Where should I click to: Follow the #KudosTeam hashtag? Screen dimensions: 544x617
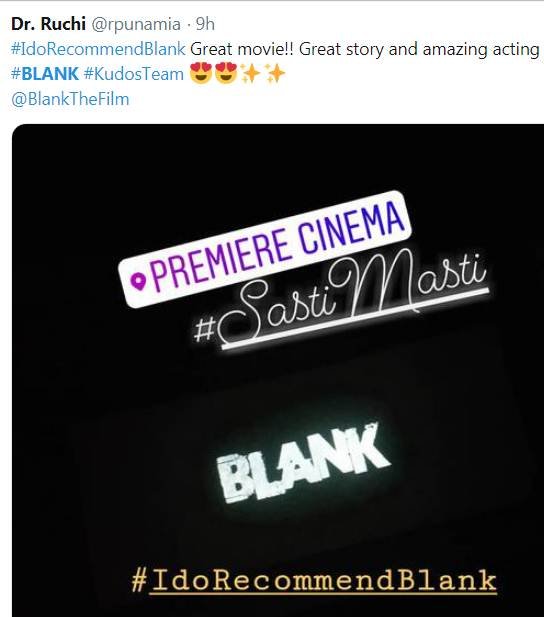(134, 74)
